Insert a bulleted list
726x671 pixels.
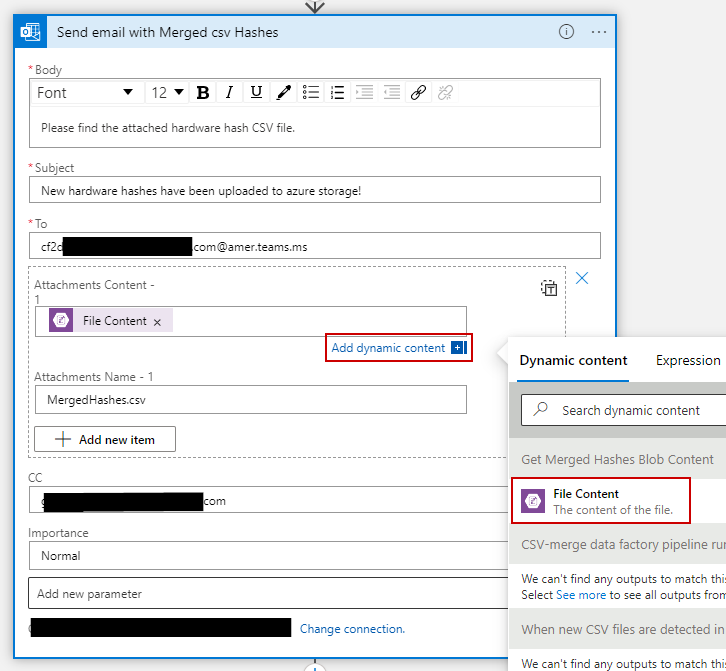(x=311, y=93)
